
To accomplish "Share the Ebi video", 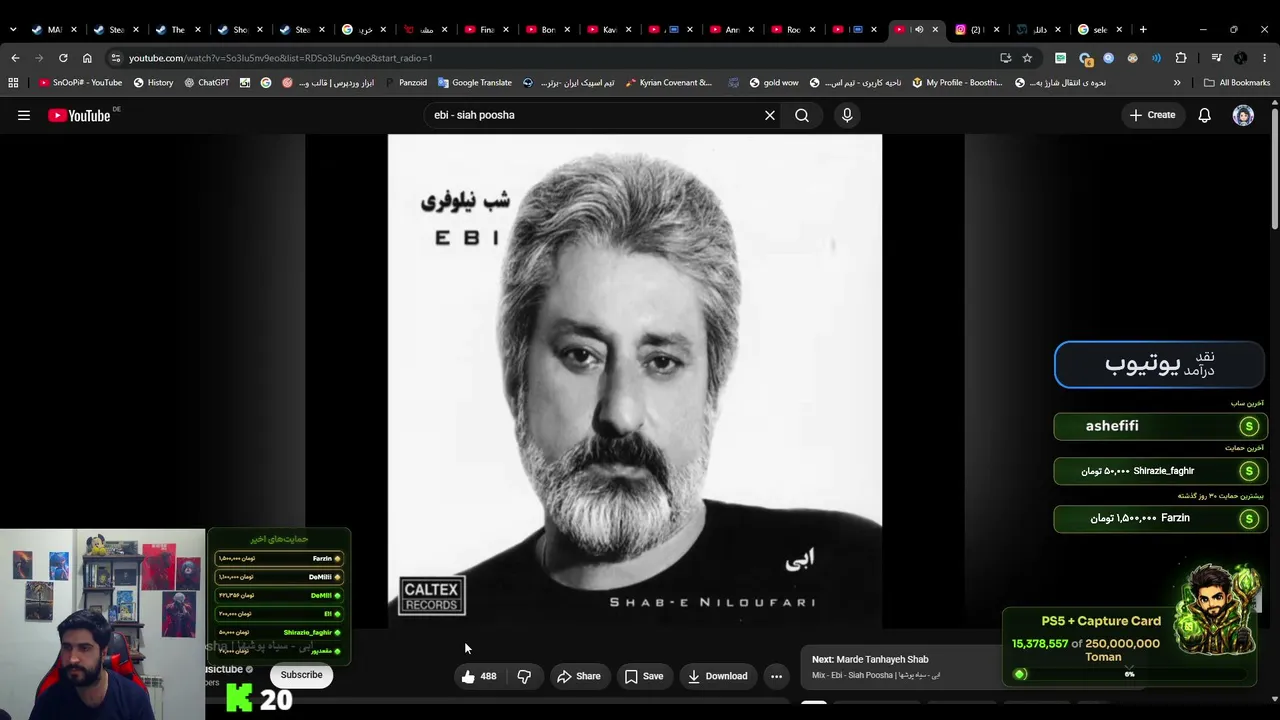I will (579, 676).
